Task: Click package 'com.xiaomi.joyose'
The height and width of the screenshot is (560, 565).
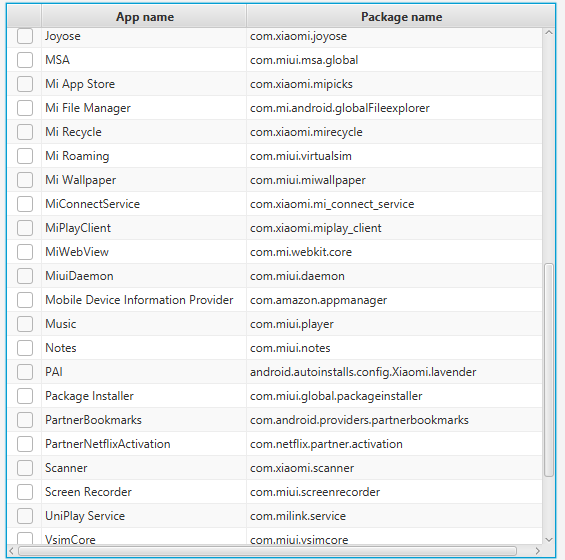Action: (298, 36)
